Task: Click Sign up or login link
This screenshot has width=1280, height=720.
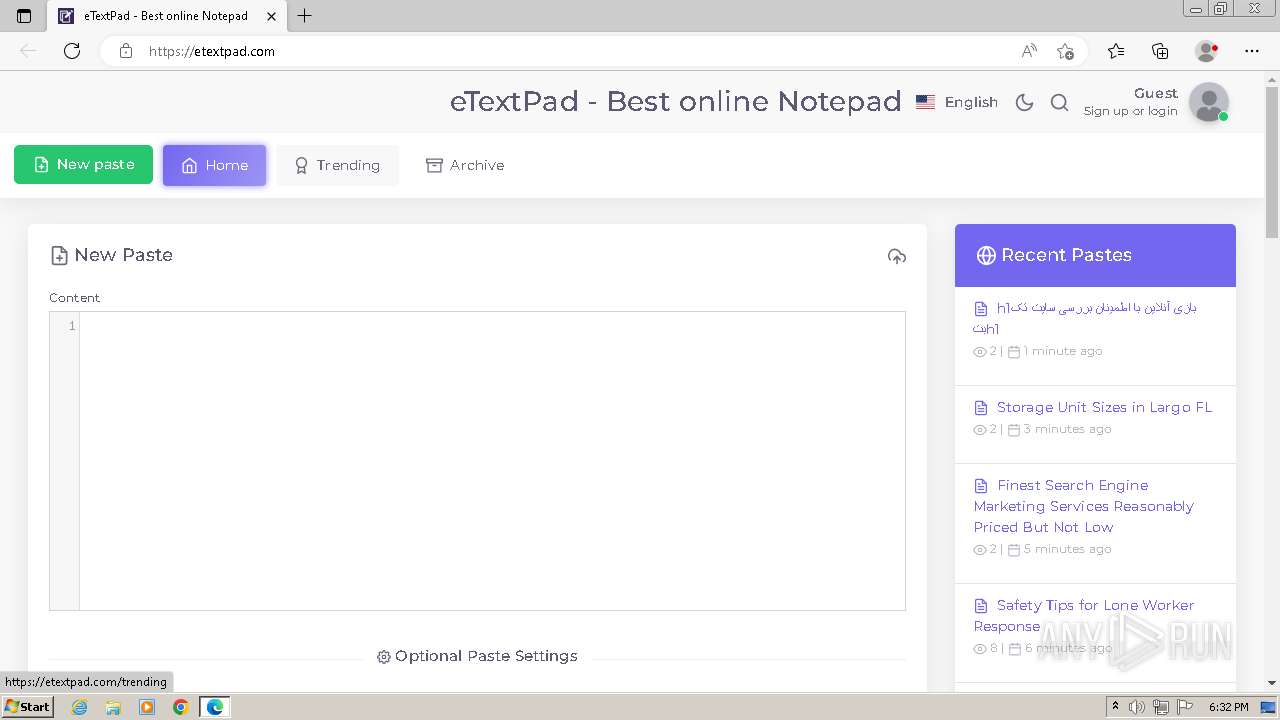Action: click(x=1130, y=111)
